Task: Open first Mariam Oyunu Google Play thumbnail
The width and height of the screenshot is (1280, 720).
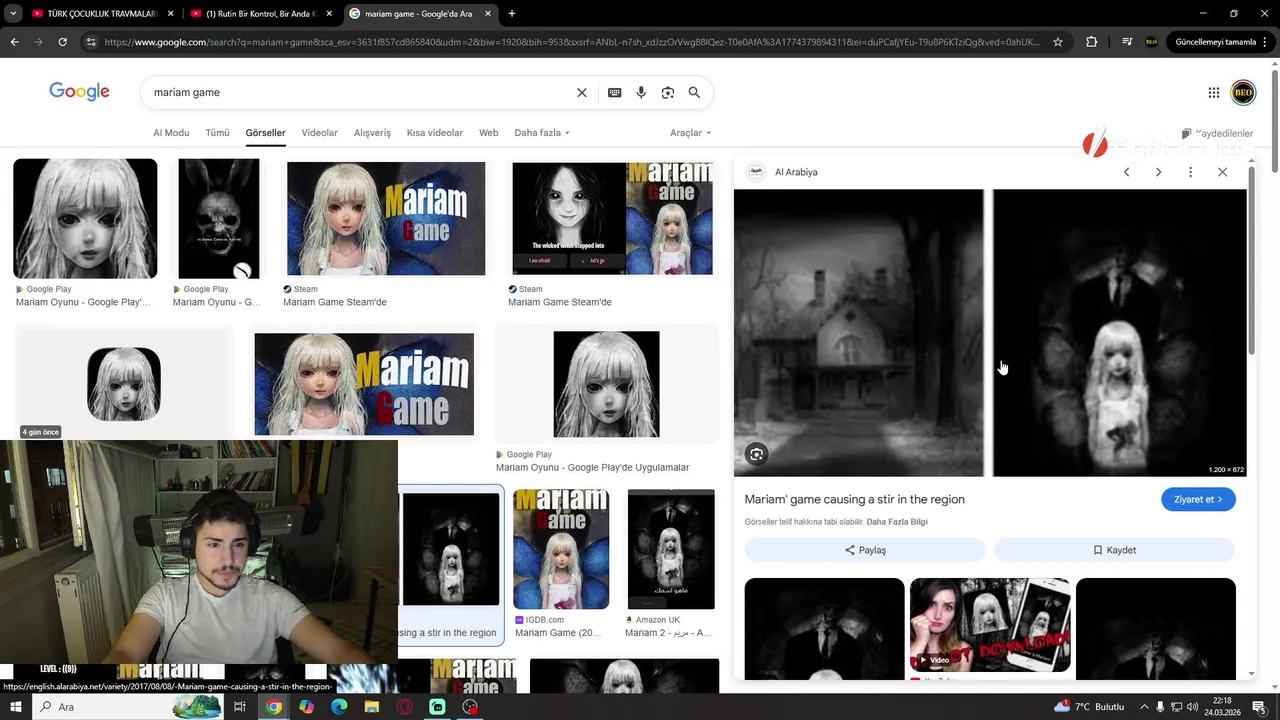Action: [85, 218]
